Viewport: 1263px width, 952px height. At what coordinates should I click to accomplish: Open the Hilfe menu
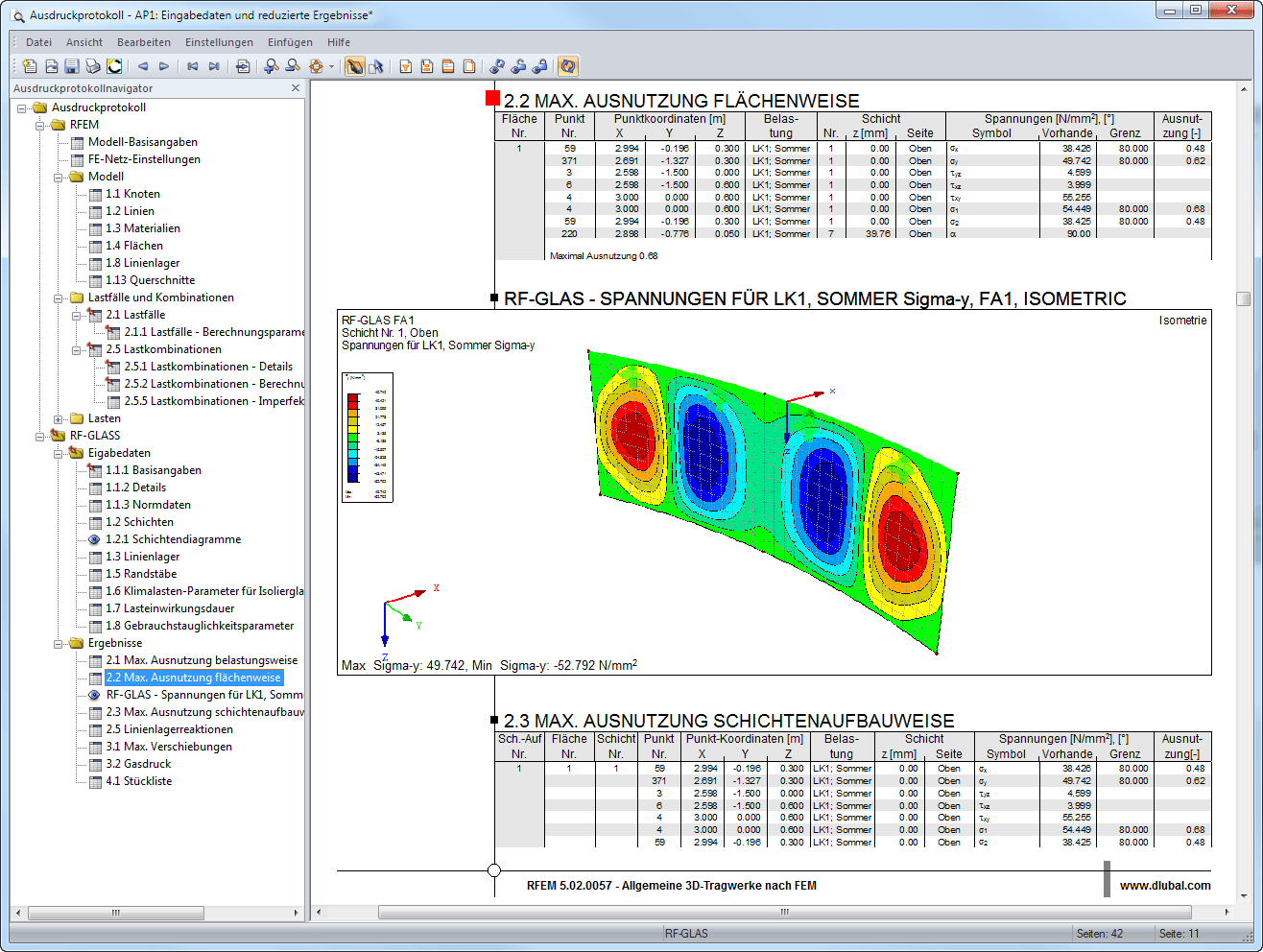click(339, 42)
